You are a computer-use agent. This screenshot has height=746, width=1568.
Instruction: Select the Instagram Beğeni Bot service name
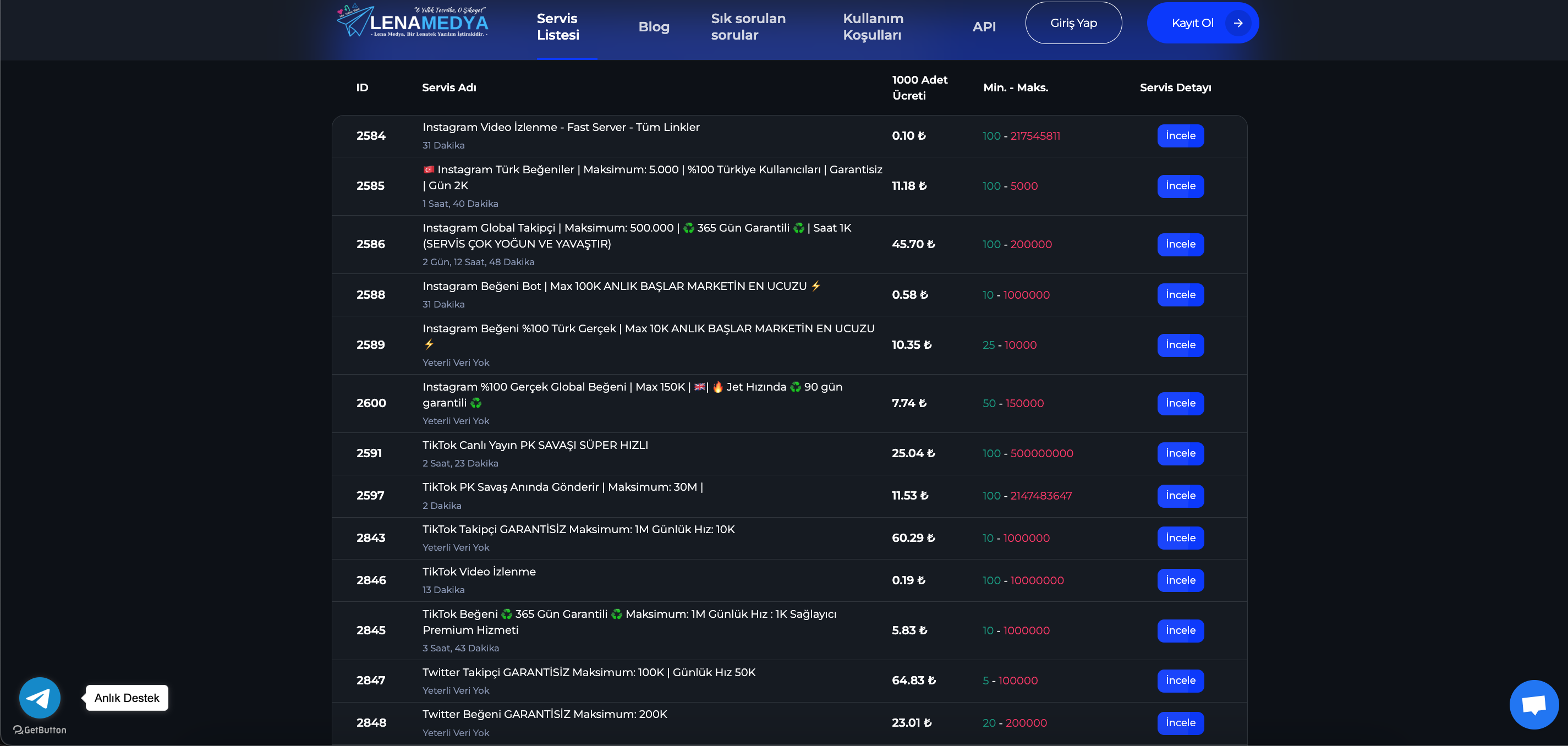(622, 286)
